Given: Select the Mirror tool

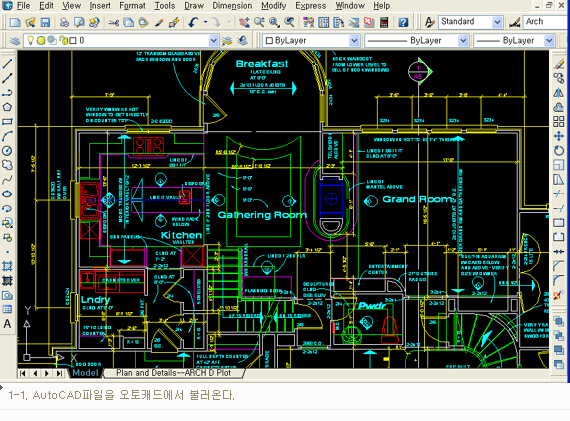Looking at the screenshot, I should [559, 93].
